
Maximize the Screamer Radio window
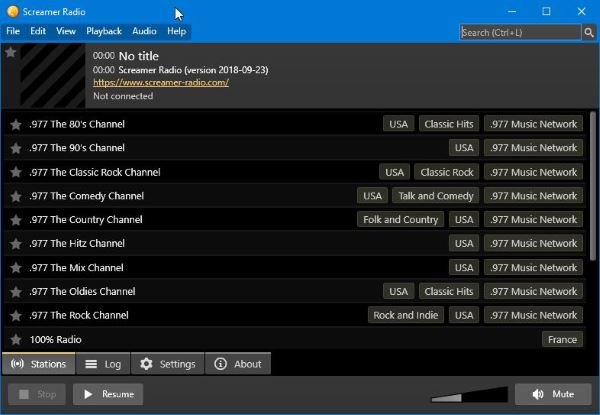pyautogui.click(x=546, y=11)
